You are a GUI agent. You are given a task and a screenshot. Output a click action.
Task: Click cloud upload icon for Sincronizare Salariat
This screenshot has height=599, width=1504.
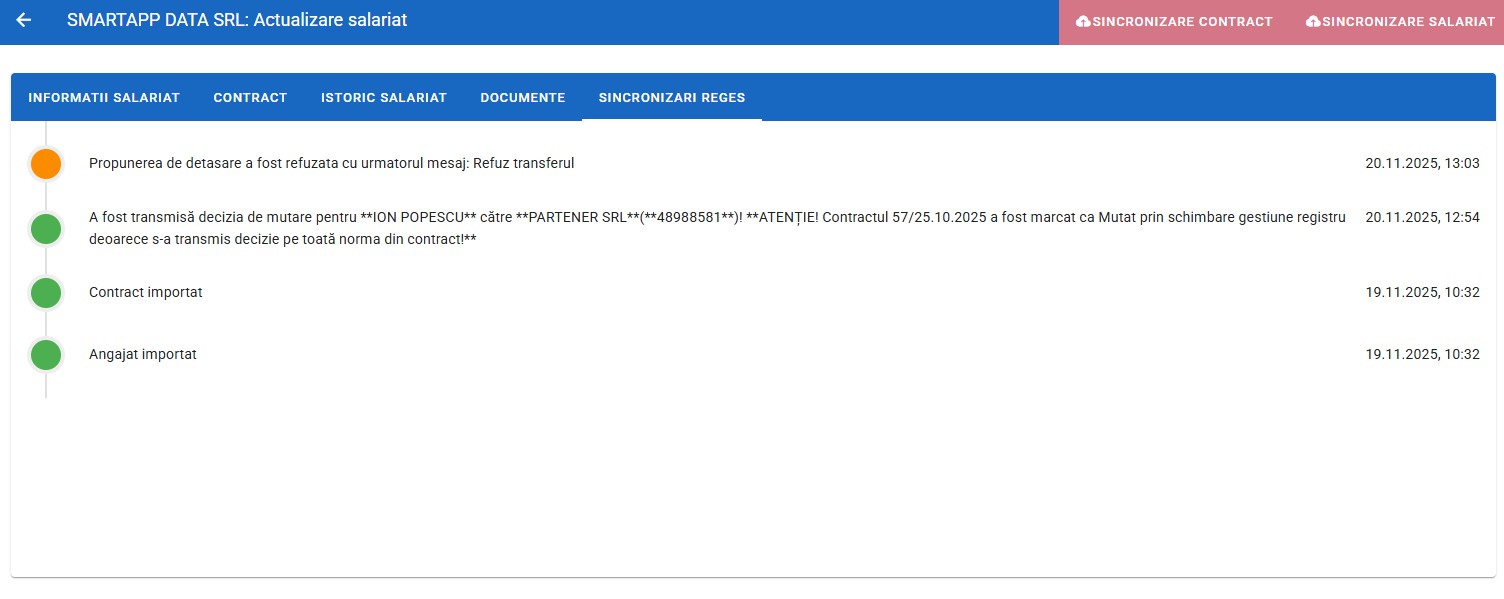click(1313, 21)
